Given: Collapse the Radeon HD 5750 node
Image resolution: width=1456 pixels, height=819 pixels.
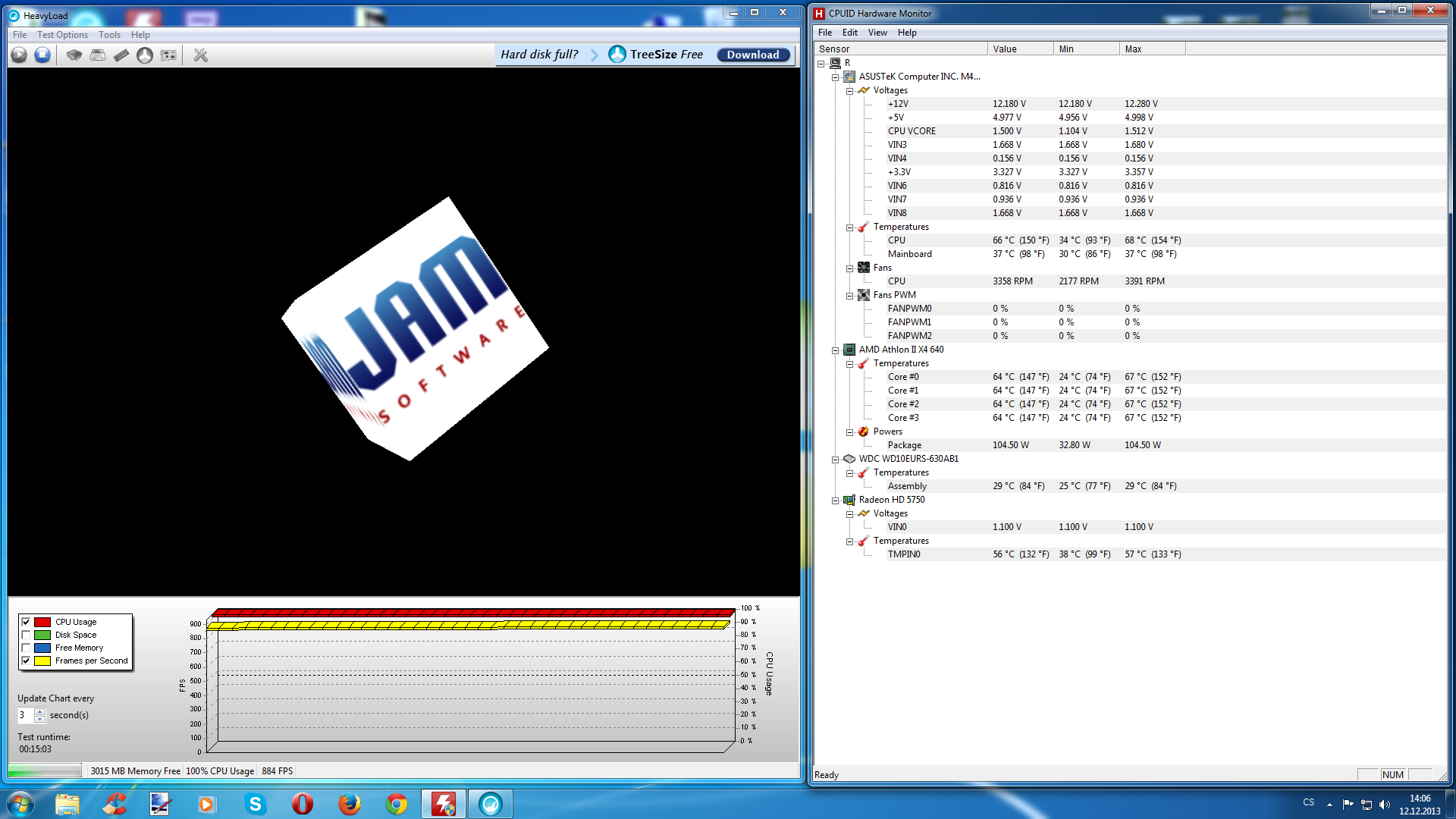Looking at the screenshot, I should click(835, 500).
